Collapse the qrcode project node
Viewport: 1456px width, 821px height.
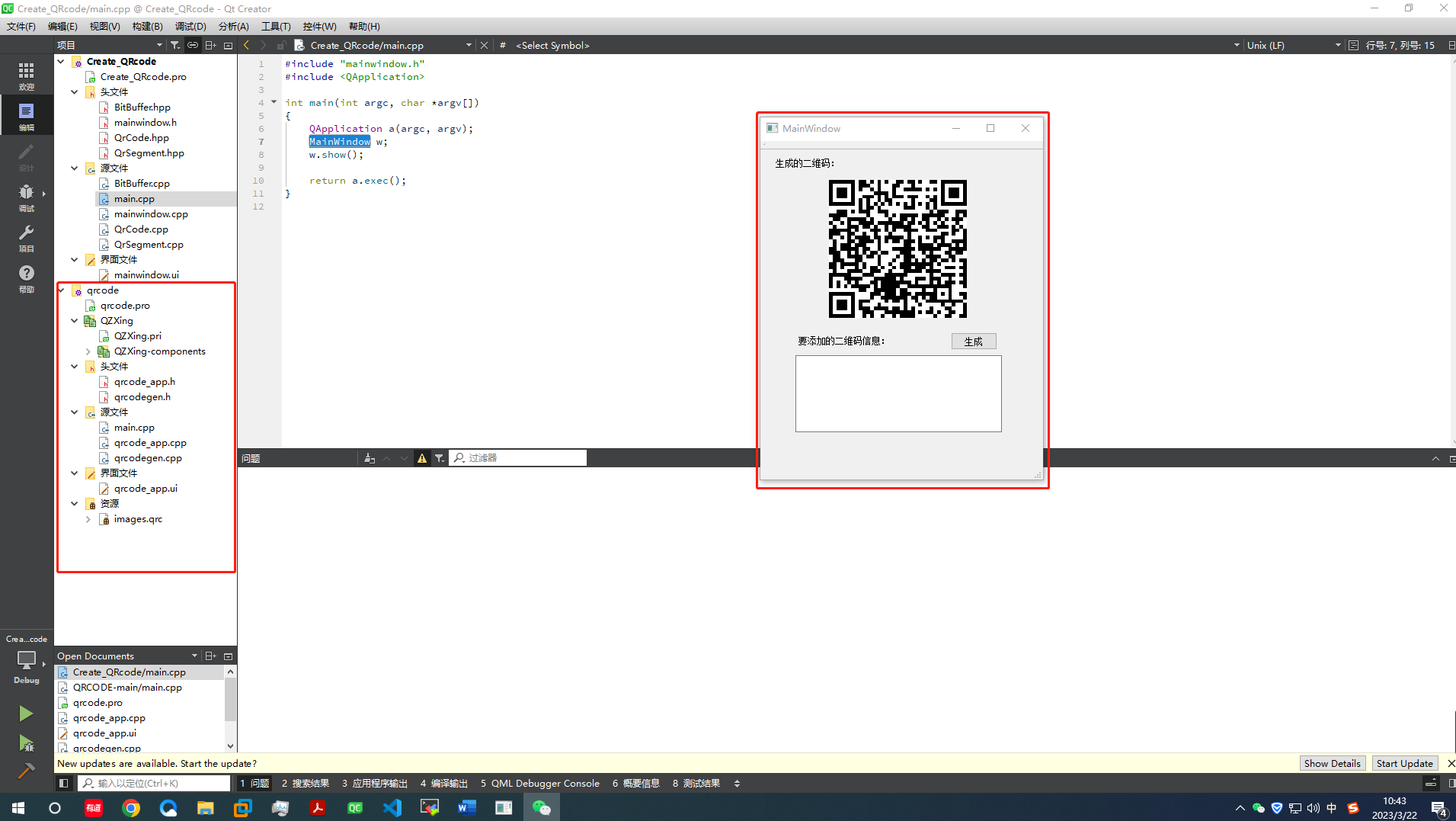pos(61,290)
